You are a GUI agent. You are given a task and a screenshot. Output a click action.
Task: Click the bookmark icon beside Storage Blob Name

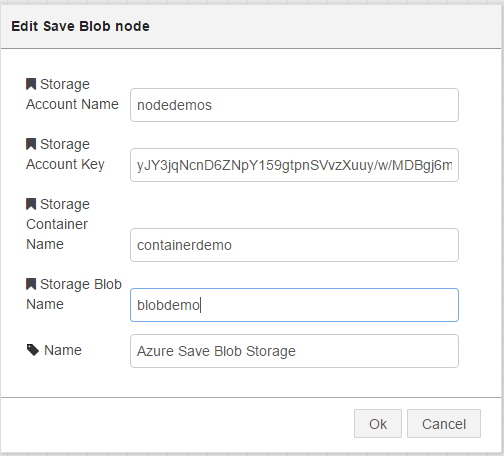point(31,284)
